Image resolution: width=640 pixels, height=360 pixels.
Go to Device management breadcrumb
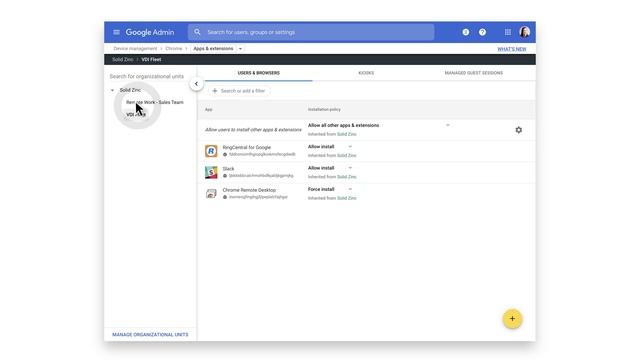(135, 49)
